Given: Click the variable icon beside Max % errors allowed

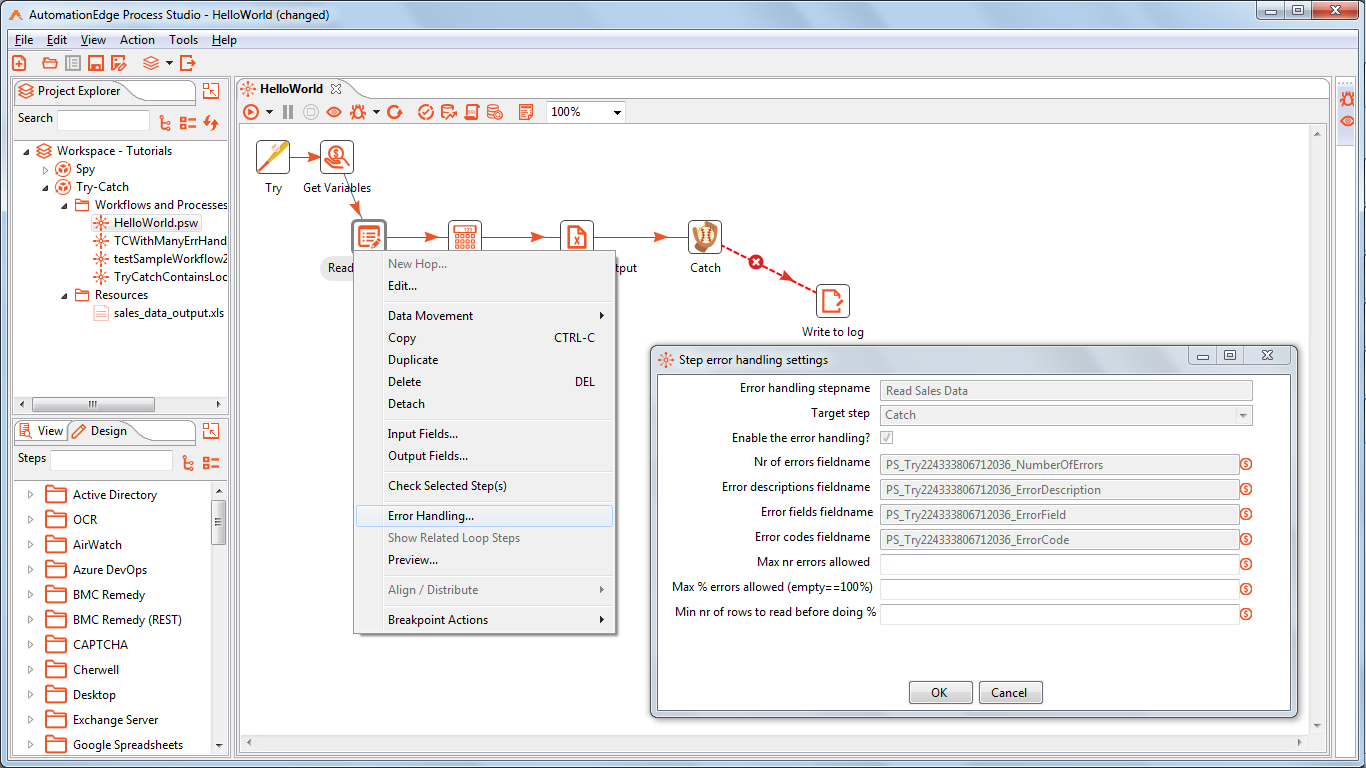Looking at the screenshot, I should pyautogui.click(x=1247, y=589).
